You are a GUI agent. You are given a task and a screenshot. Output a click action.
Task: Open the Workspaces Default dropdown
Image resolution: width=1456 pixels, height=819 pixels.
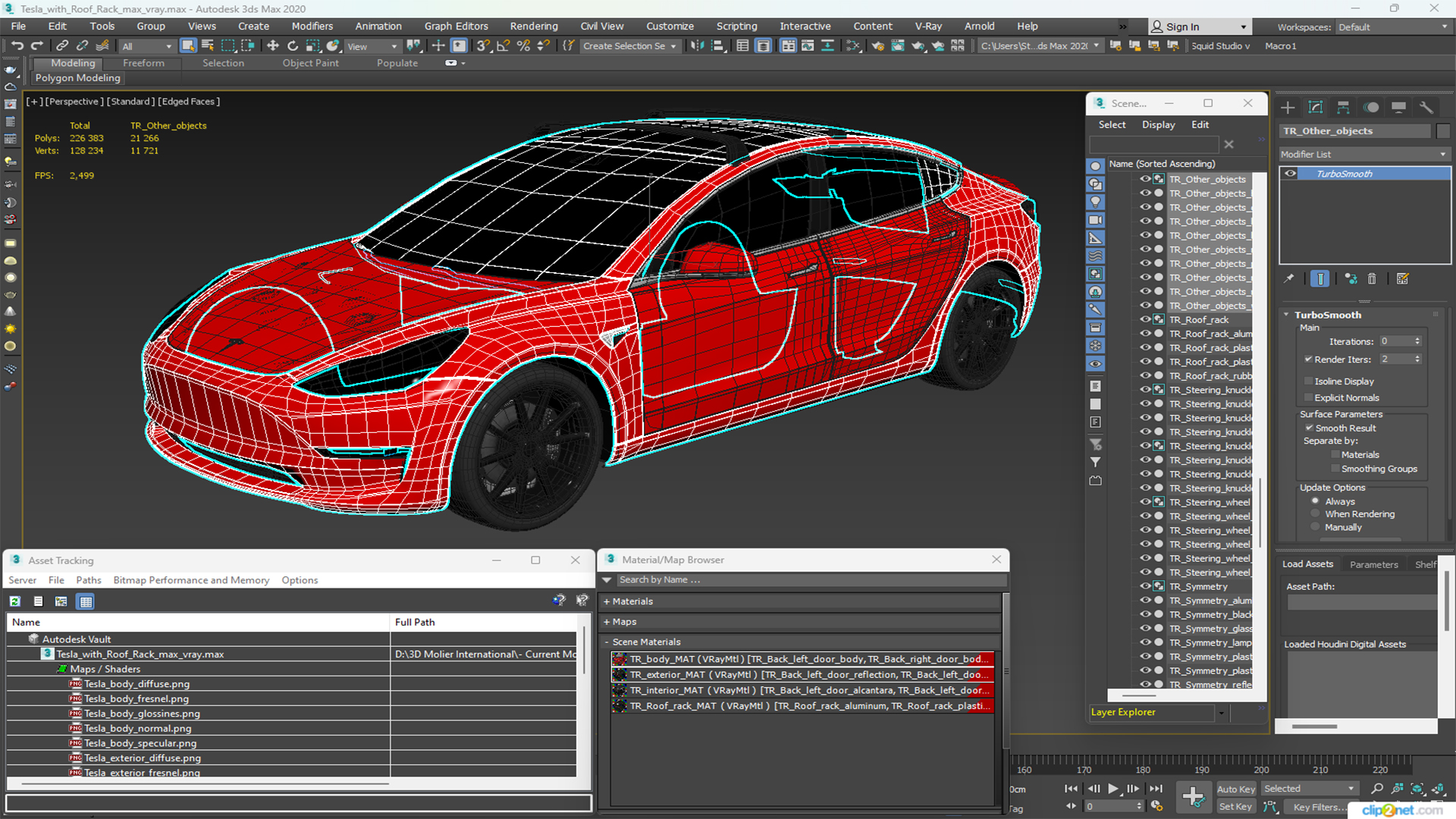(1392, 27)
